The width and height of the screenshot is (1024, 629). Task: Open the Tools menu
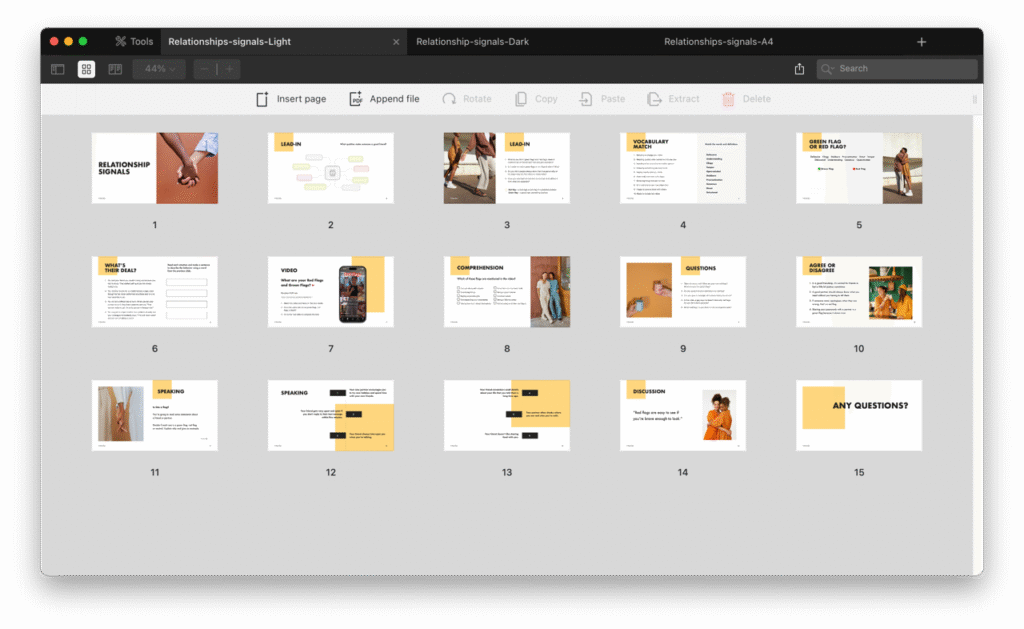coord(134,42)
